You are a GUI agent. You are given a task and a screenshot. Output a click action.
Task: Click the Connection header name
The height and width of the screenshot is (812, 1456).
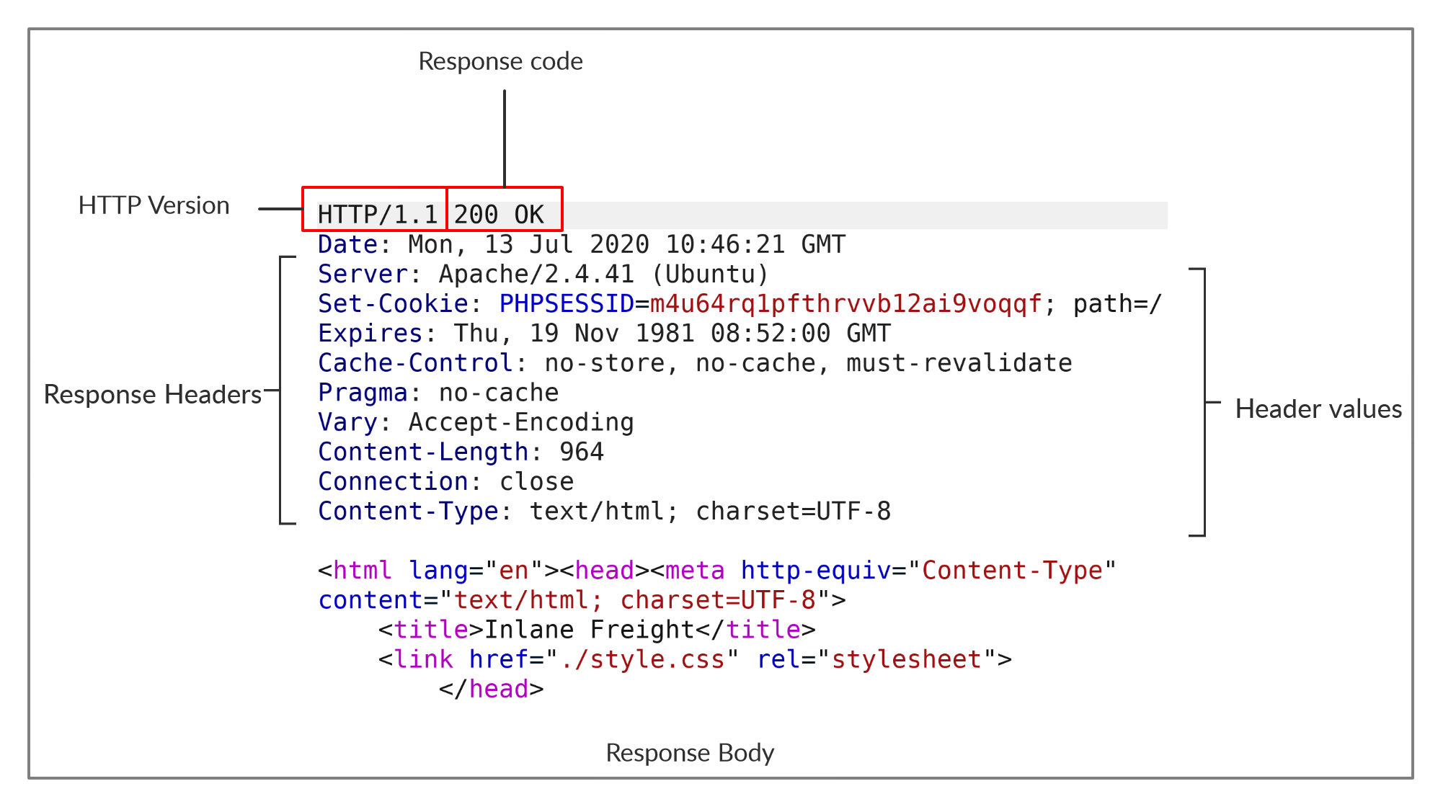tap(393, 481)
